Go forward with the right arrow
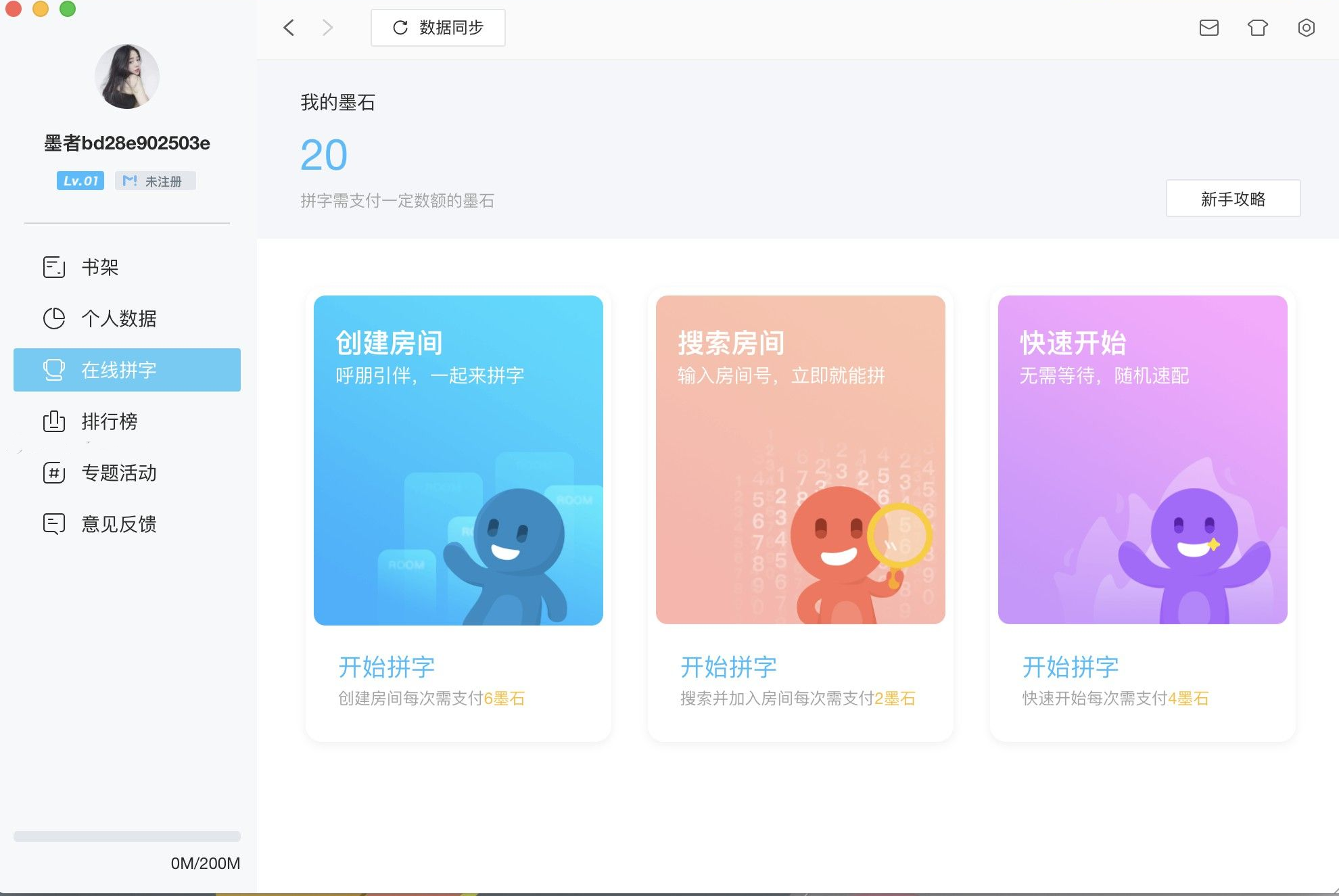1339x896 pixels. 328,28
